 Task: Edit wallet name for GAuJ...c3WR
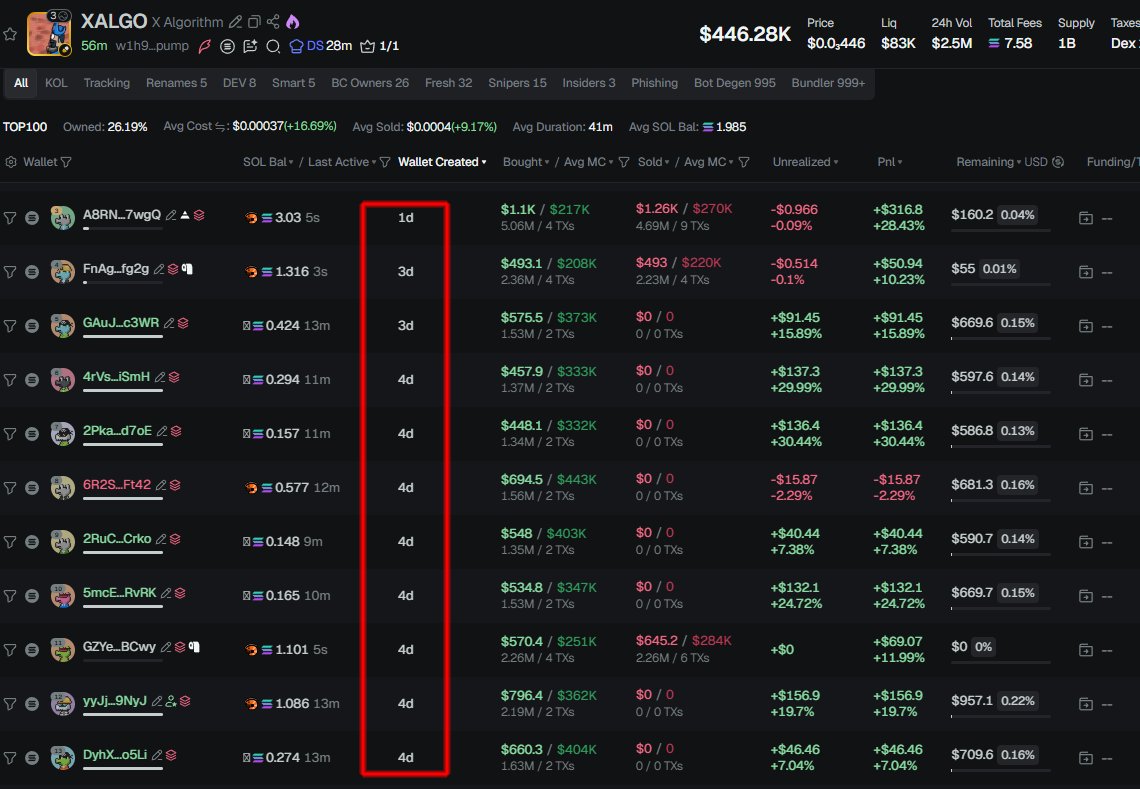click(169, 323)
